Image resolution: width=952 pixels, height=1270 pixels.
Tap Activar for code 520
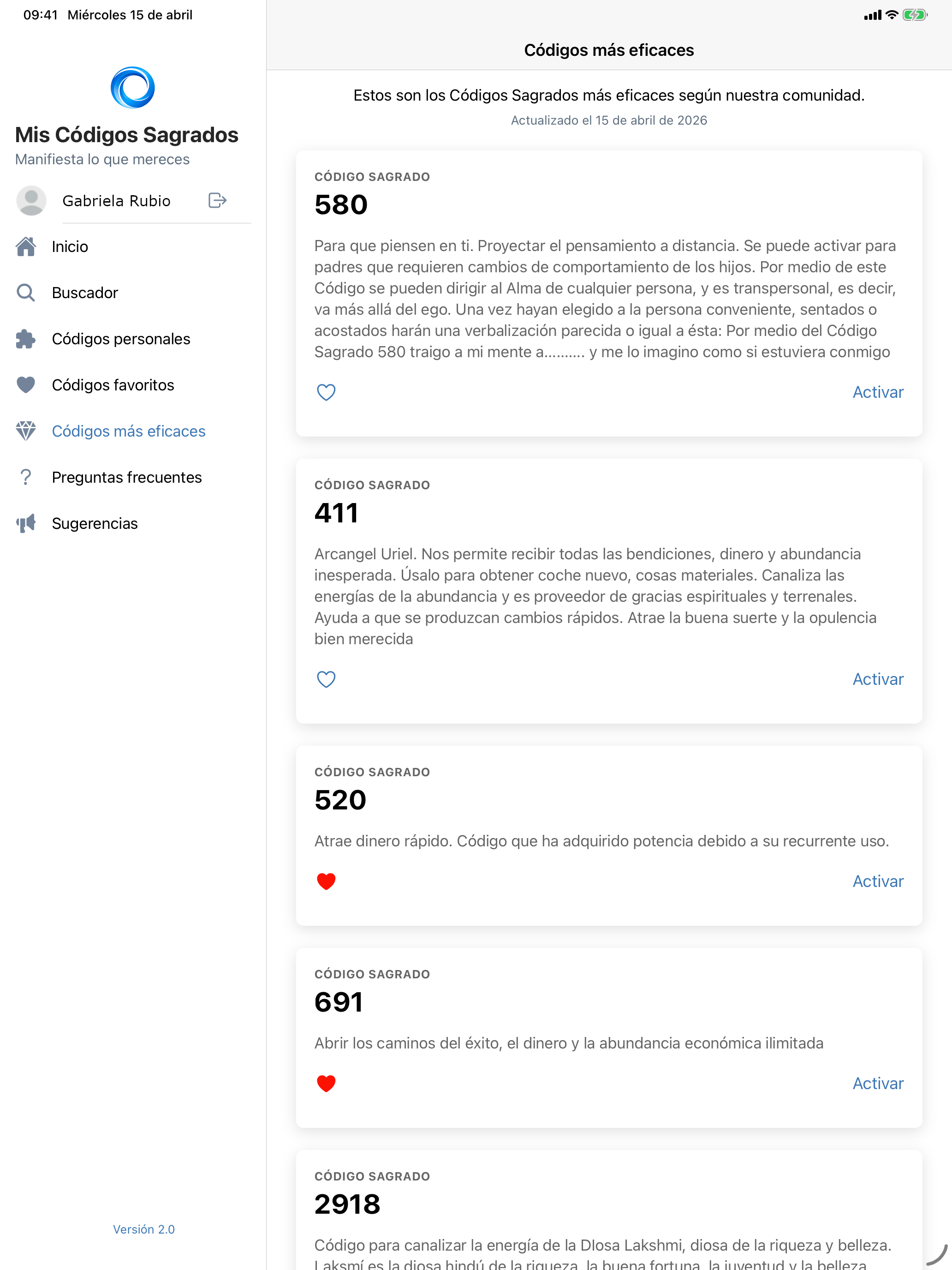[878, 881]
